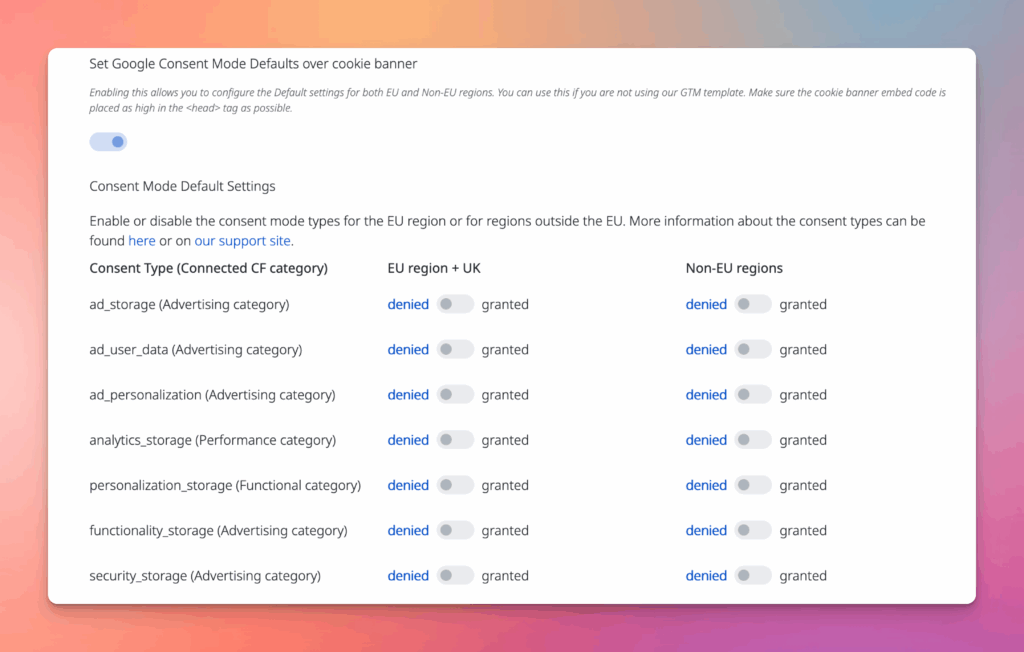Switch ad_personalization EU toggle to granted

click(455, 395)
